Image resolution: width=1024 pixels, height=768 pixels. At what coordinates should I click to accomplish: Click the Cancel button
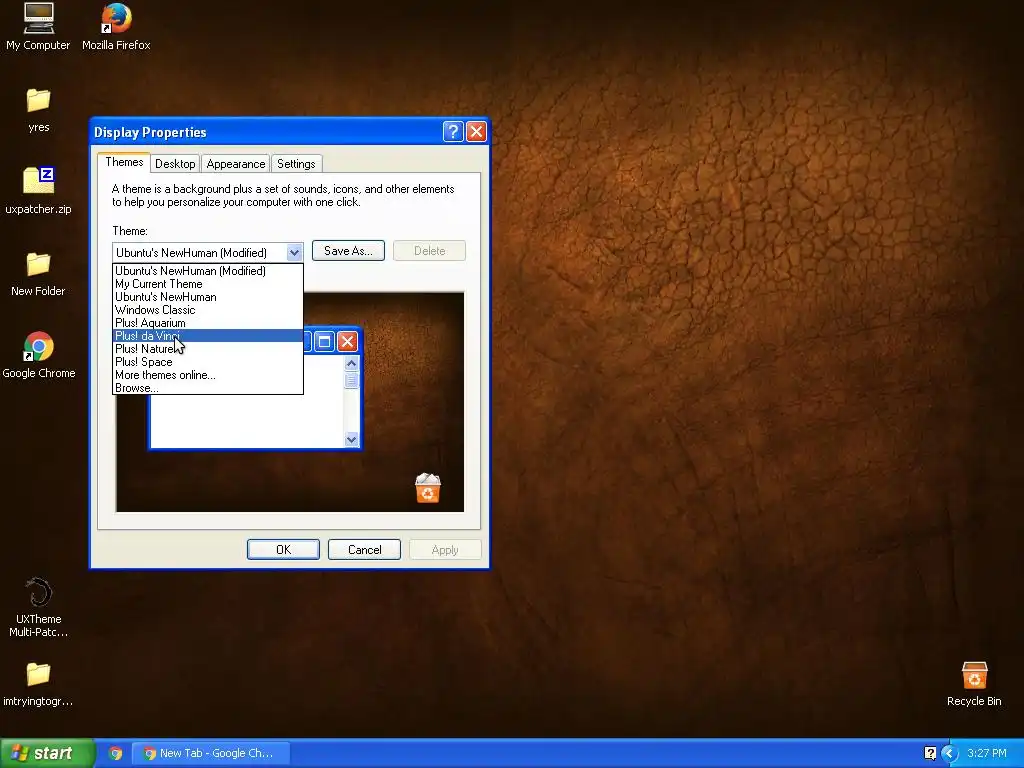point(364,550)
